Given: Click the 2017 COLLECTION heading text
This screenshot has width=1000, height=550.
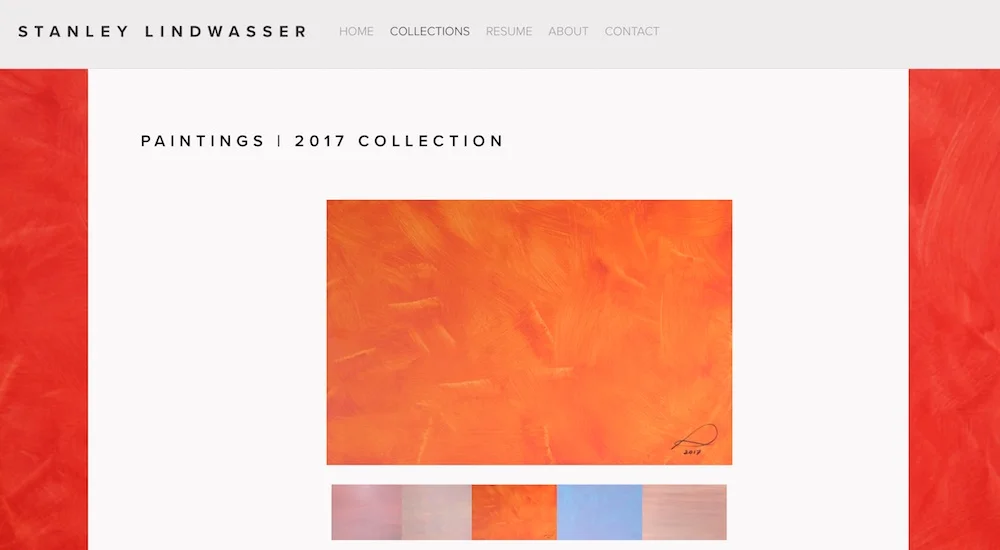Looking at the screenshot, I should point(399,141).
